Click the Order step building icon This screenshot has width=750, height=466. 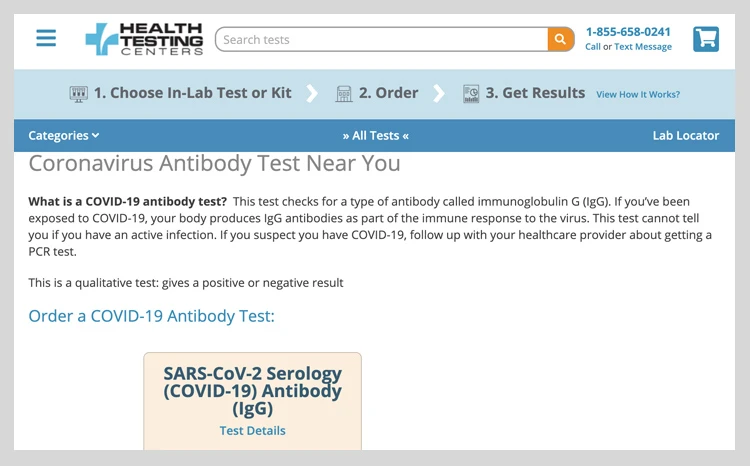pos(344,93)
